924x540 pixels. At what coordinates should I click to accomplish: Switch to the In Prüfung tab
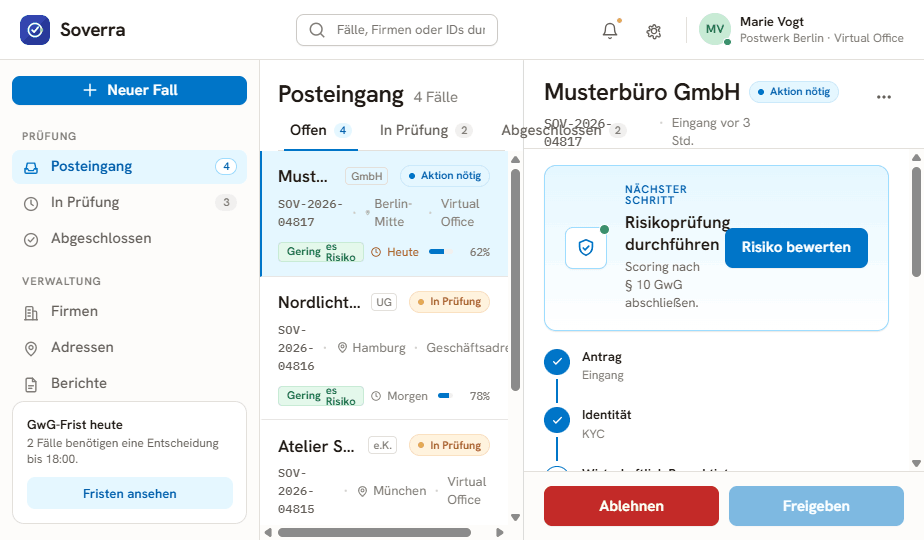[426, 130]
